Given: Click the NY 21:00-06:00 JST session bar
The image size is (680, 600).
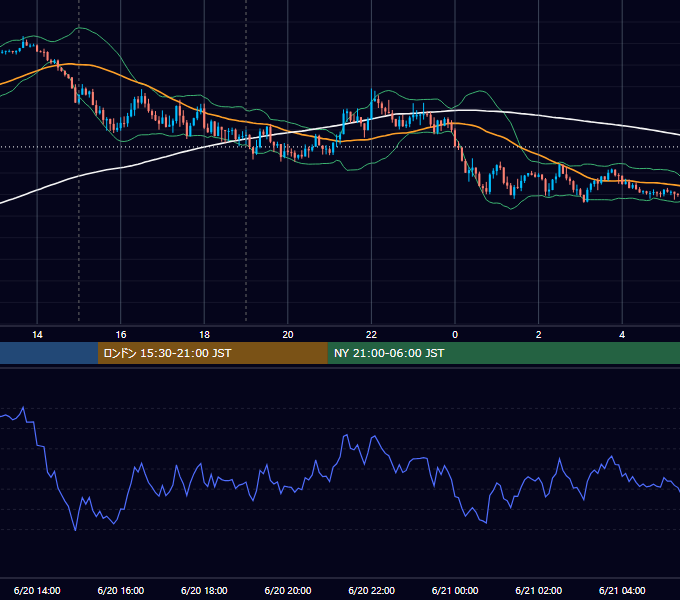Looking at the screenshot, I should (503, 353).
